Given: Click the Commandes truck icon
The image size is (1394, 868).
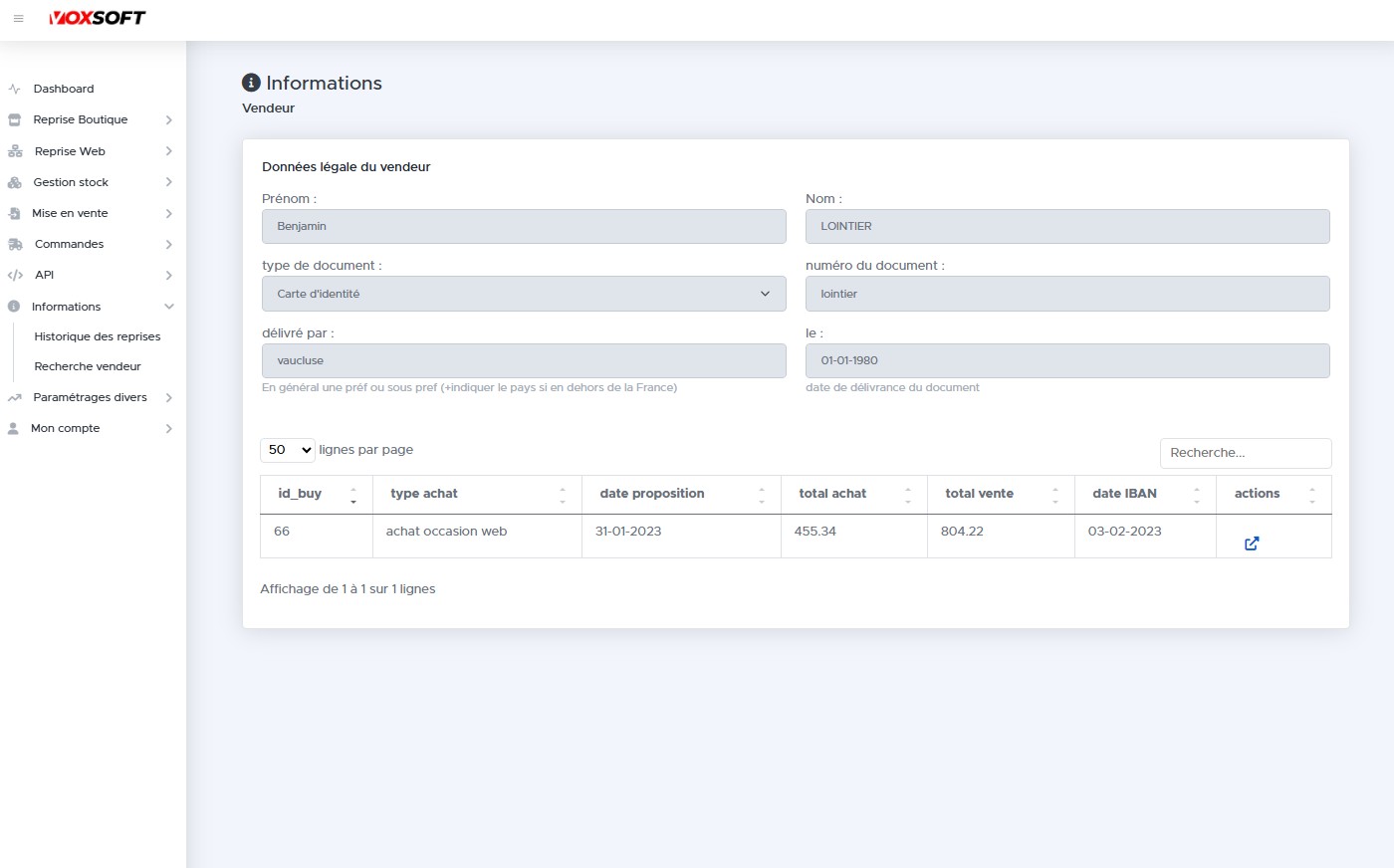Looking at the screenshot, I should coord(15,244).
